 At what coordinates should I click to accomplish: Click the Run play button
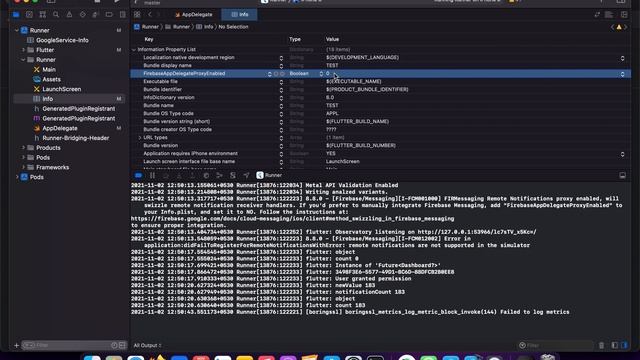pos(117,1)
